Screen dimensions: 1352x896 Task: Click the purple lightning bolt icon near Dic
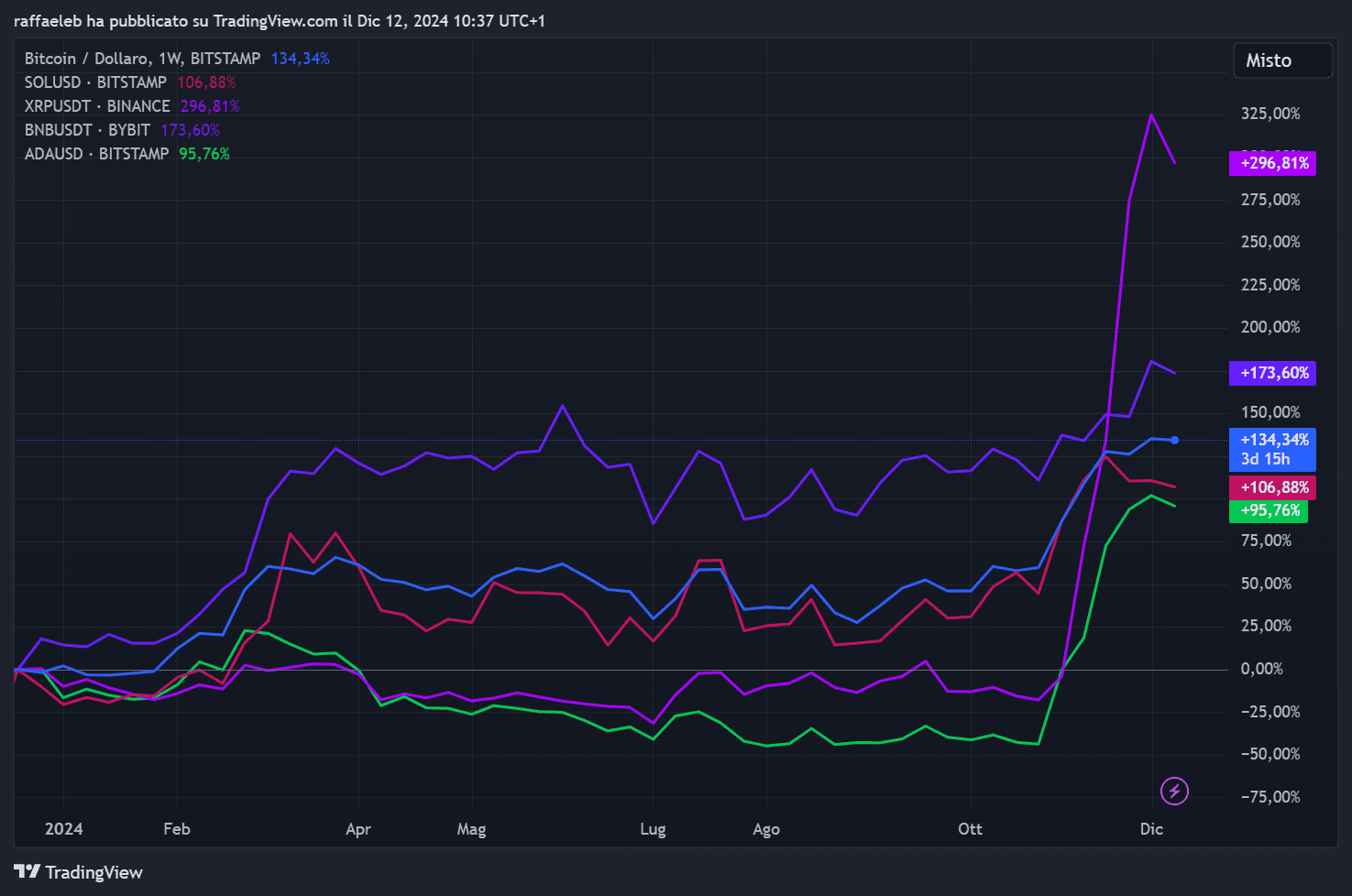coord(1174,790)
